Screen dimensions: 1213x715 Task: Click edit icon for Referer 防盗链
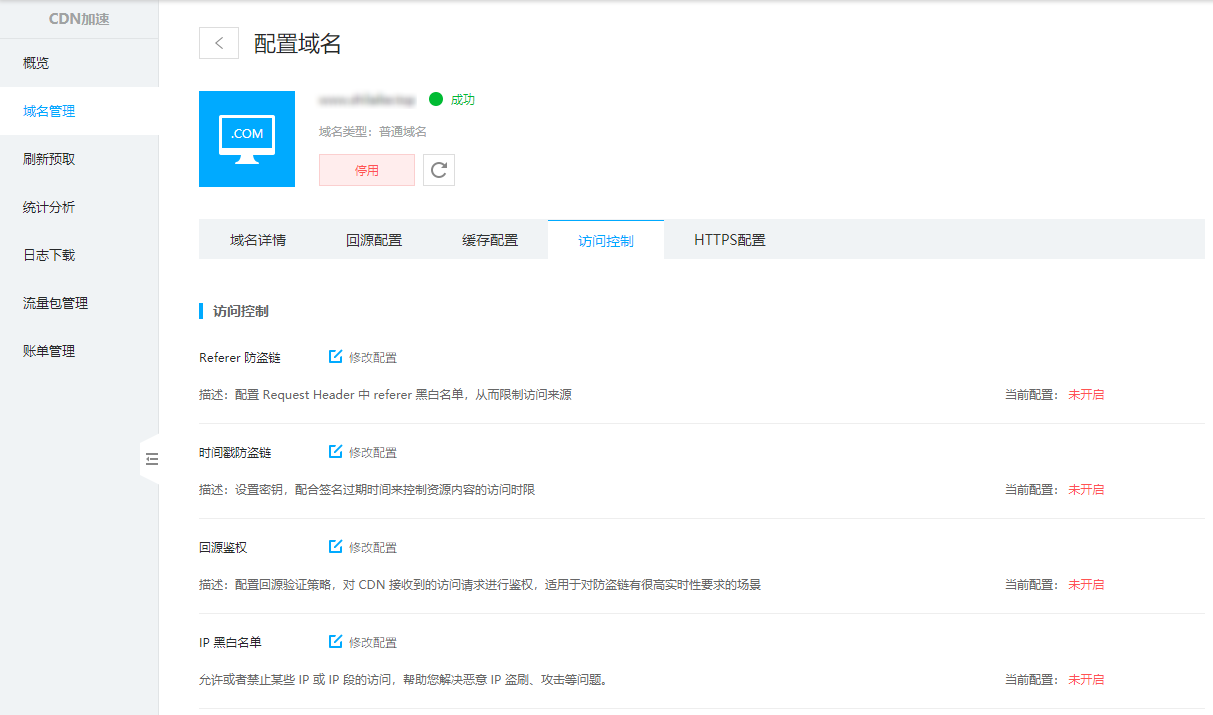336,357
